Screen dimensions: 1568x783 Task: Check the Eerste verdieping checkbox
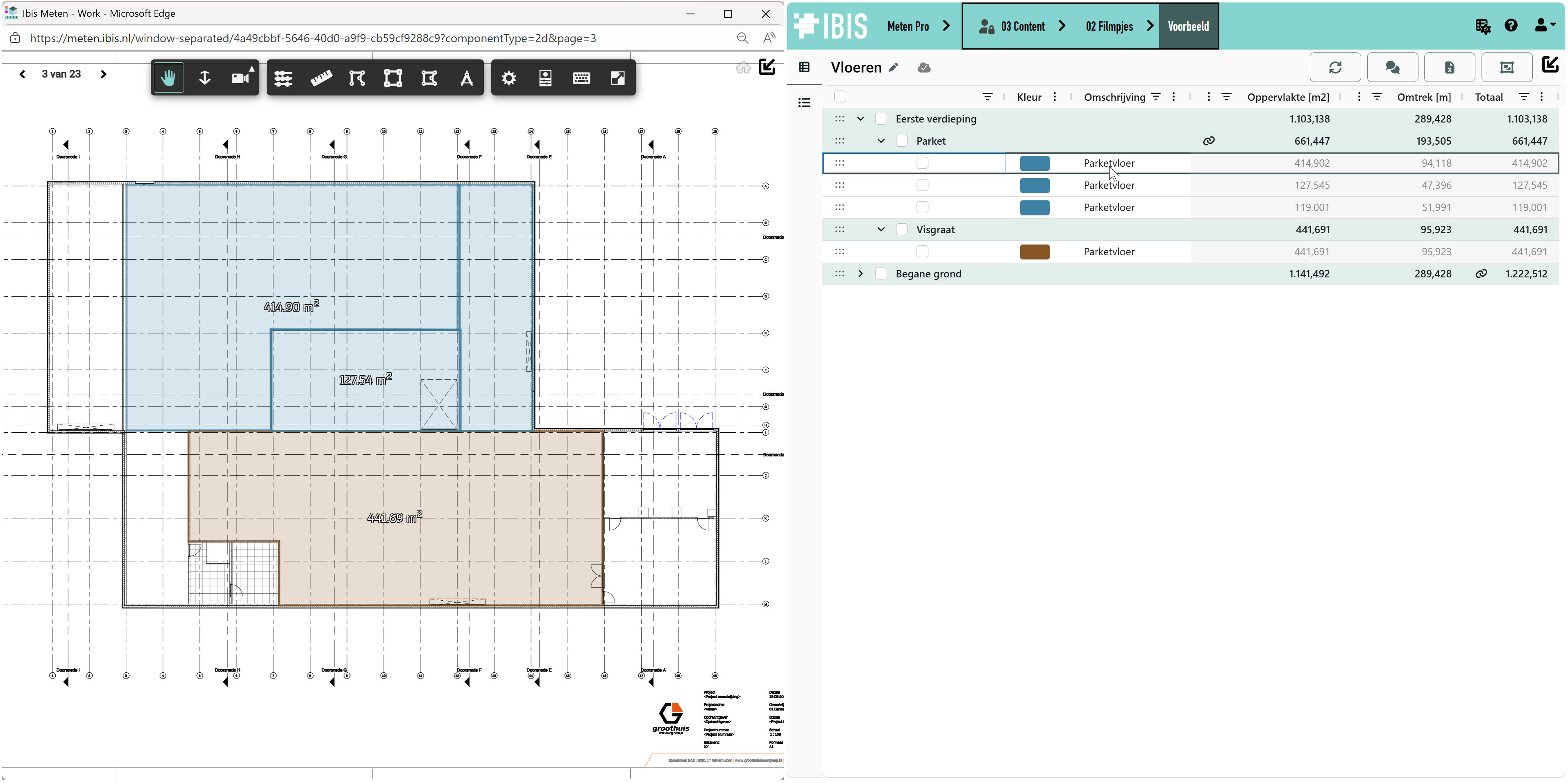tap(881, 119)
